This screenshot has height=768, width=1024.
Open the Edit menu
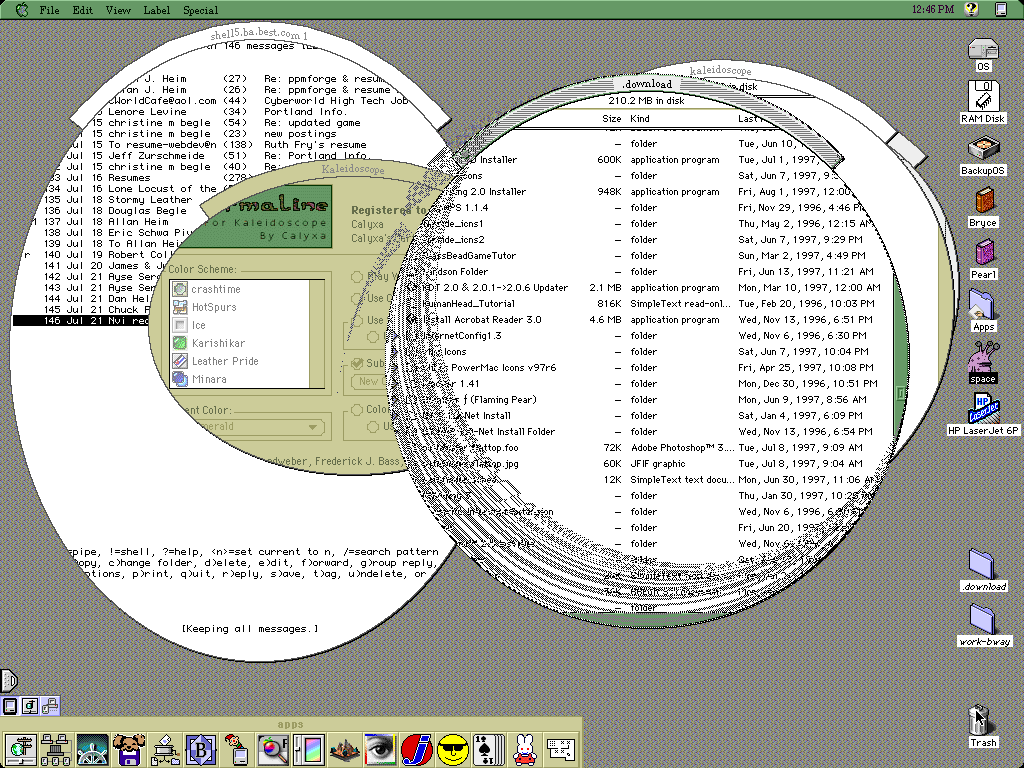82,10
